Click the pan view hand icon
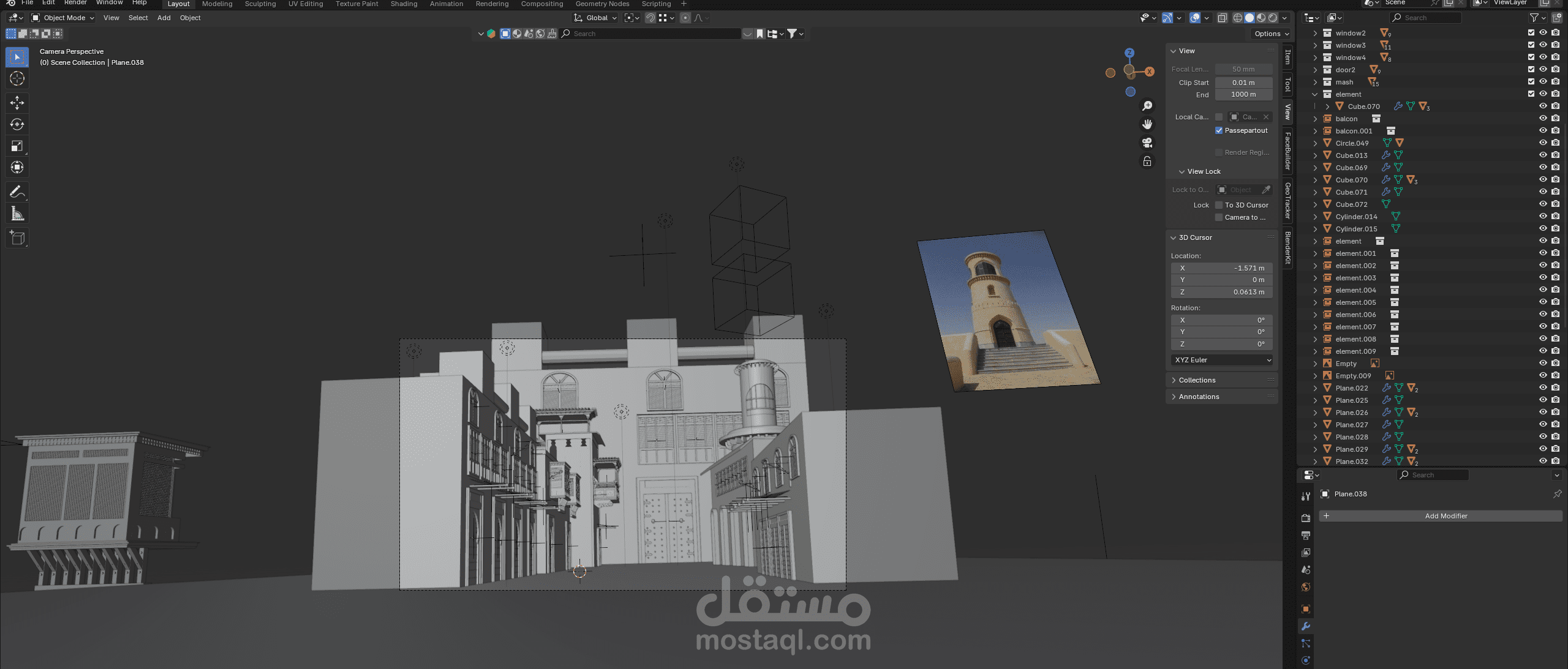Screen dimensions: 1568x669 pos(1147,124)
